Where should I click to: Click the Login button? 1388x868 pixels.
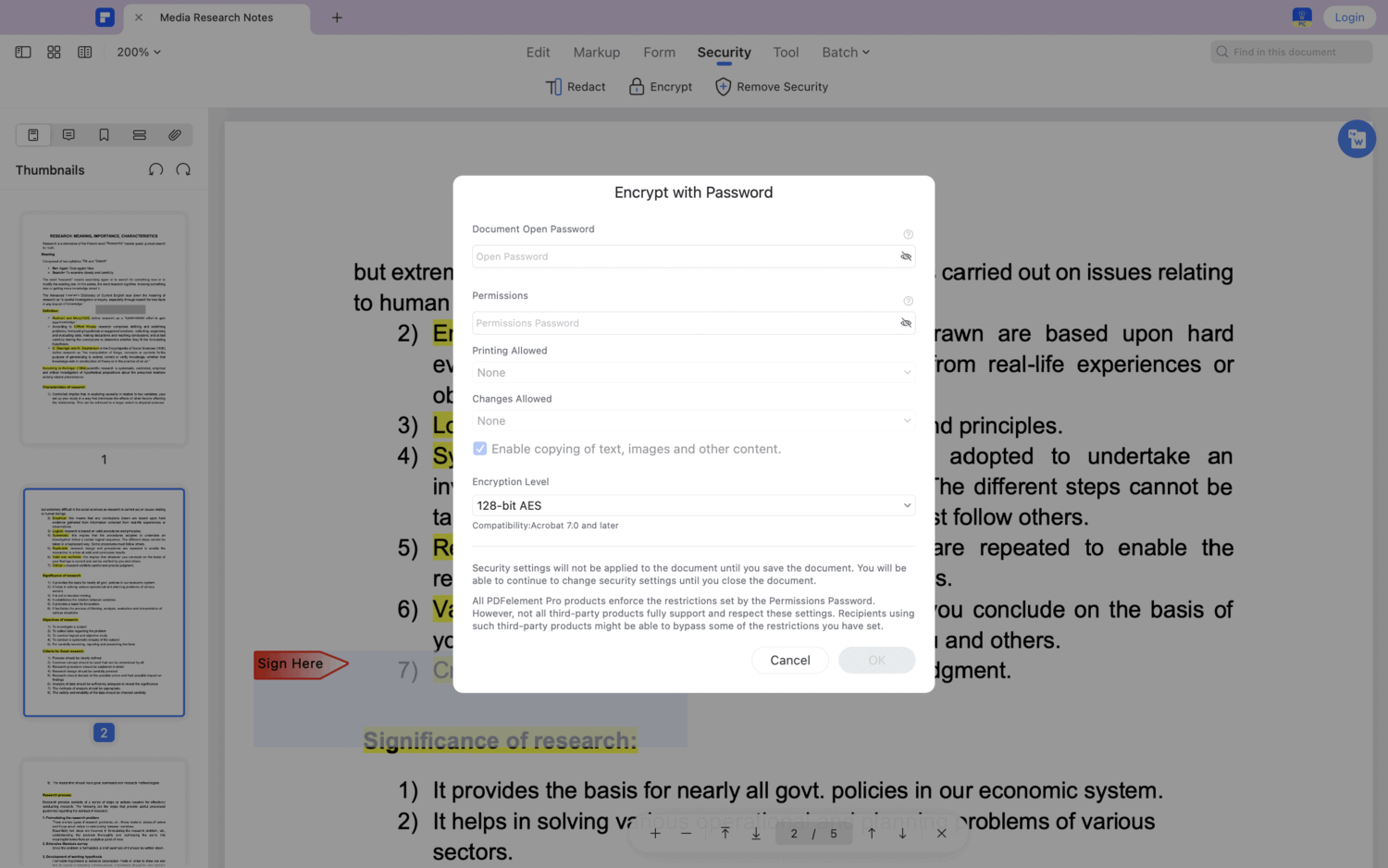pyautogui.click(x=1349, y=17)
